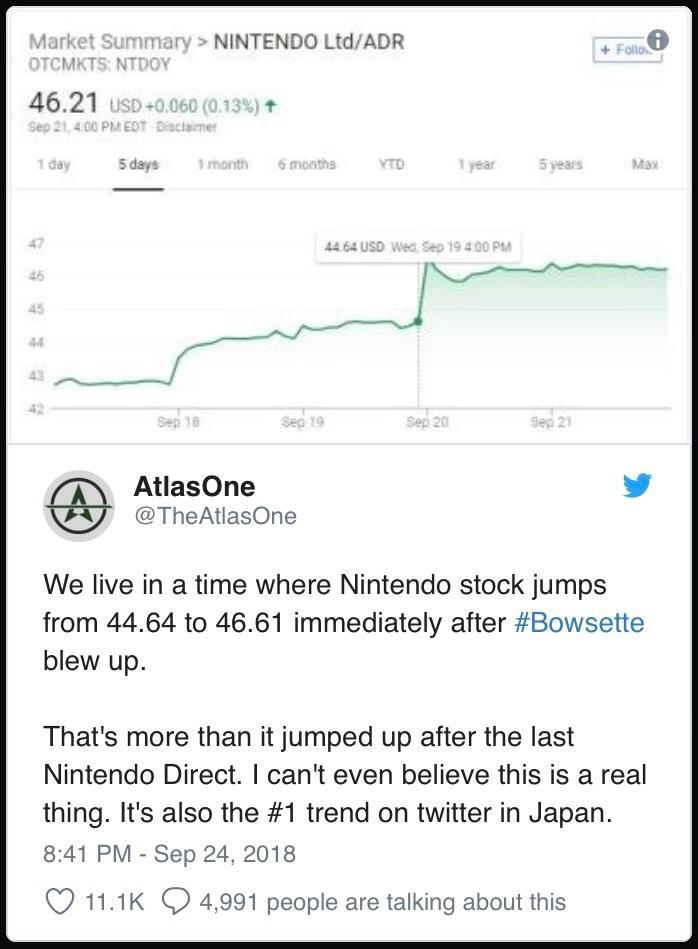698x949 pixels.
Task: Click the Market Summary breadcrumb
Action: (x=109, y=42)
